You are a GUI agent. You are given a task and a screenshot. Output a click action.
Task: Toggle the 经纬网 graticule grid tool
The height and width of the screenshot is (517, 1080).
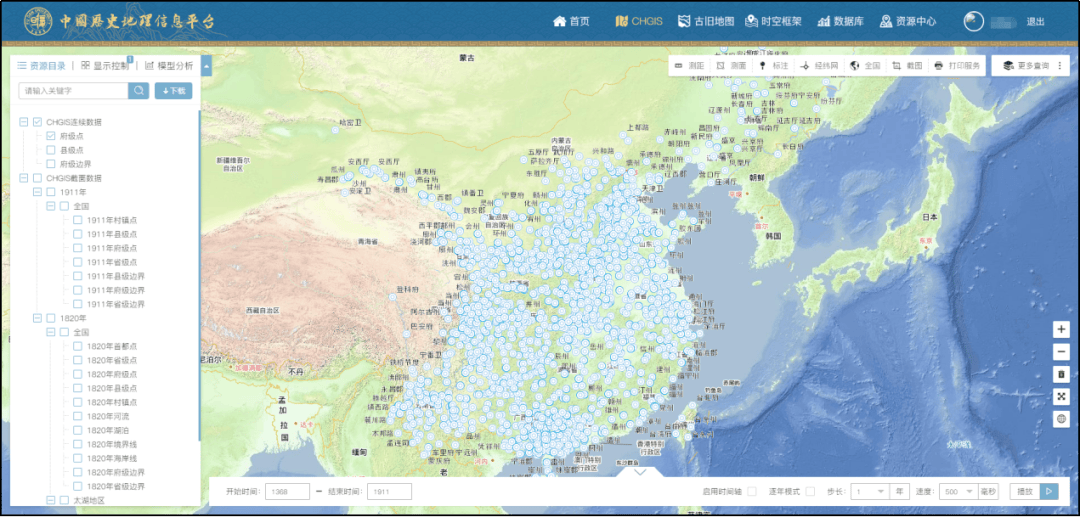point(818,65)
